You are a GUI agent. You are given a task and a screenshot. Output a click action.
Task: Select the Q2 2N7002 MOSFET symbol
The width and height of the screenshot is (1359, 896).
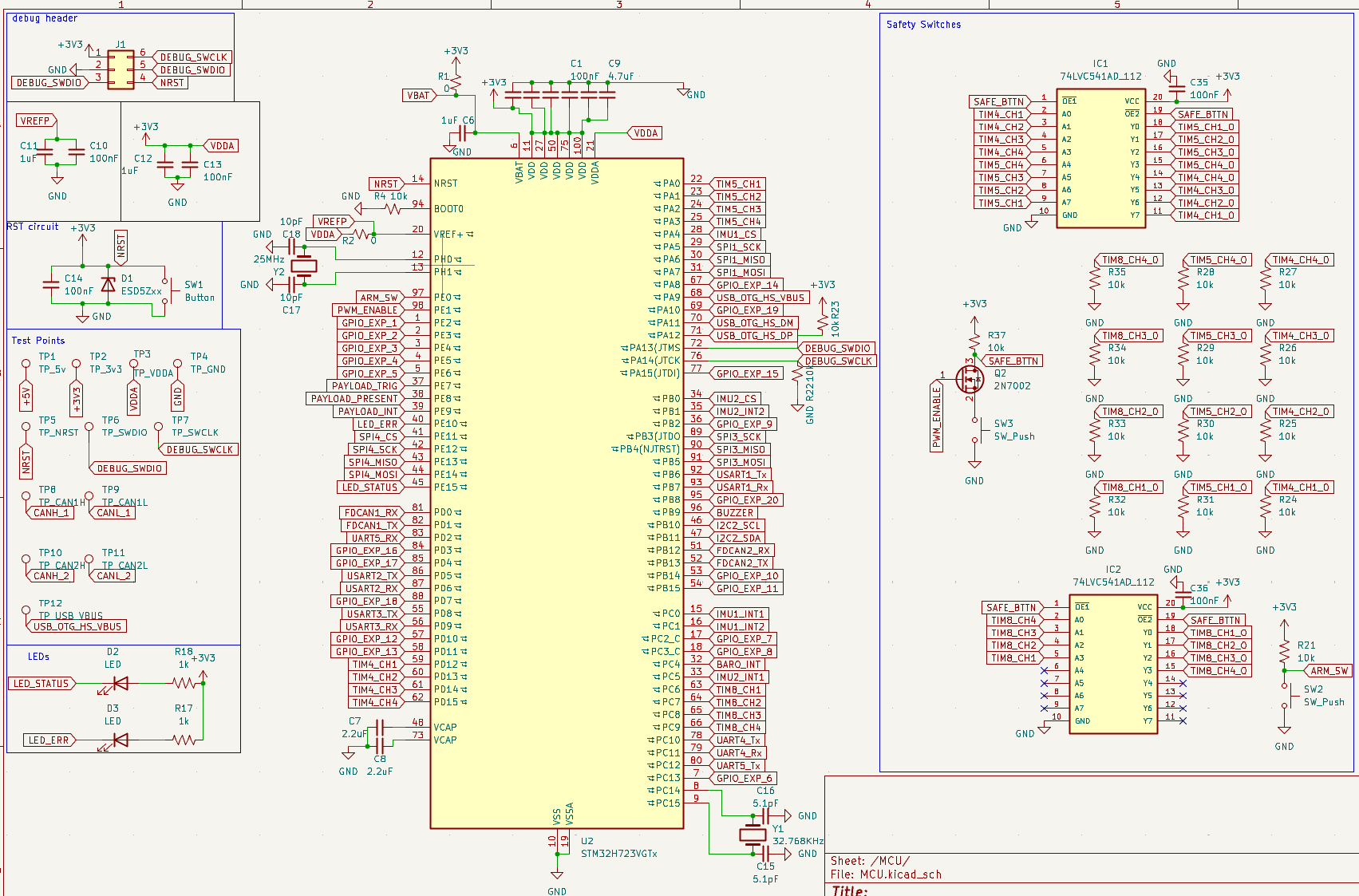[971, 379]
